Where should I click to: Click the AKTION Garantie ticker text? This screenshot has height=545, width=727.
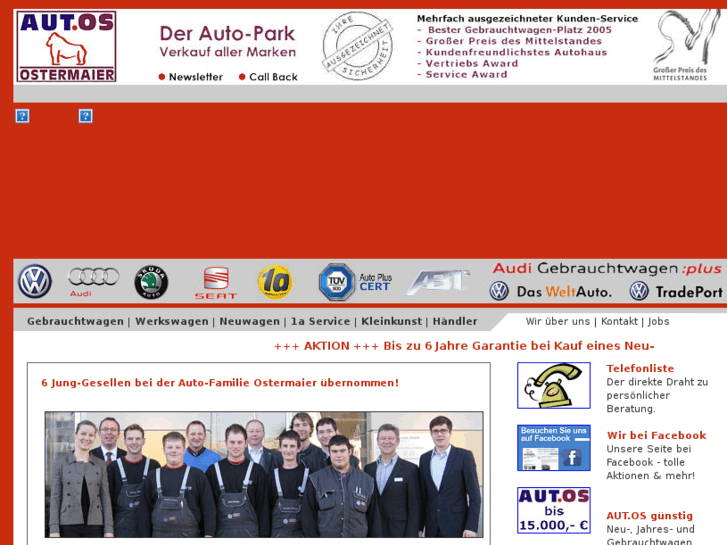pyautogui.click(x=464, y=346)
